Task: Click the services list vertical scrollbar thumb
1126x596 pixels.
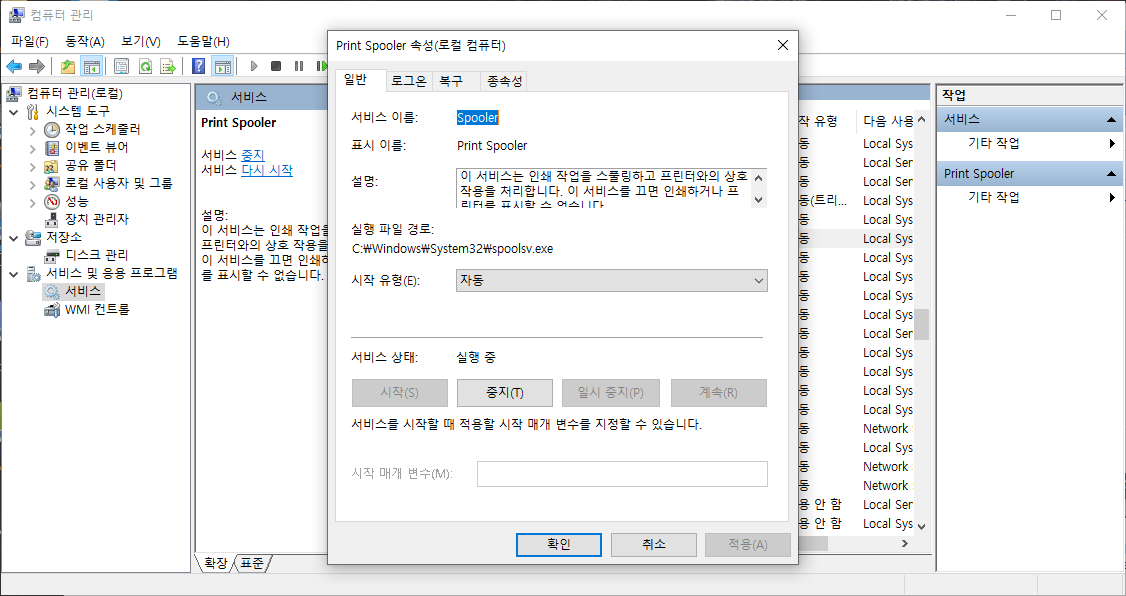Action: coord(921,324)
